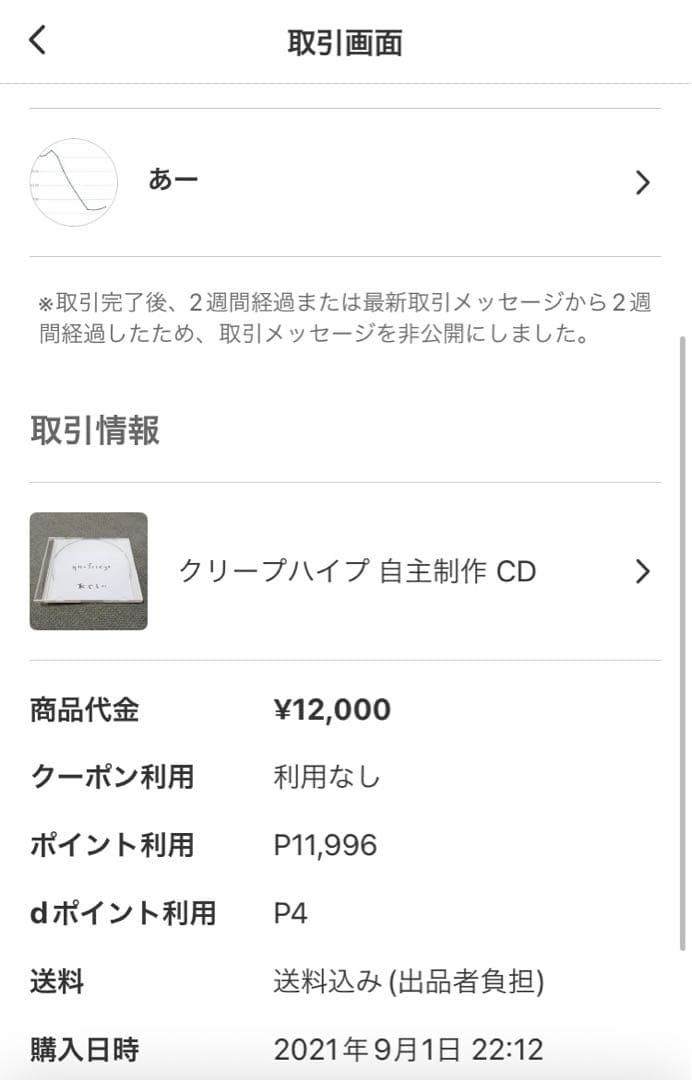Expand the クリープハイプ item details chevron
The height and width of the screenshot is (1080, 692).
[645, 571]
